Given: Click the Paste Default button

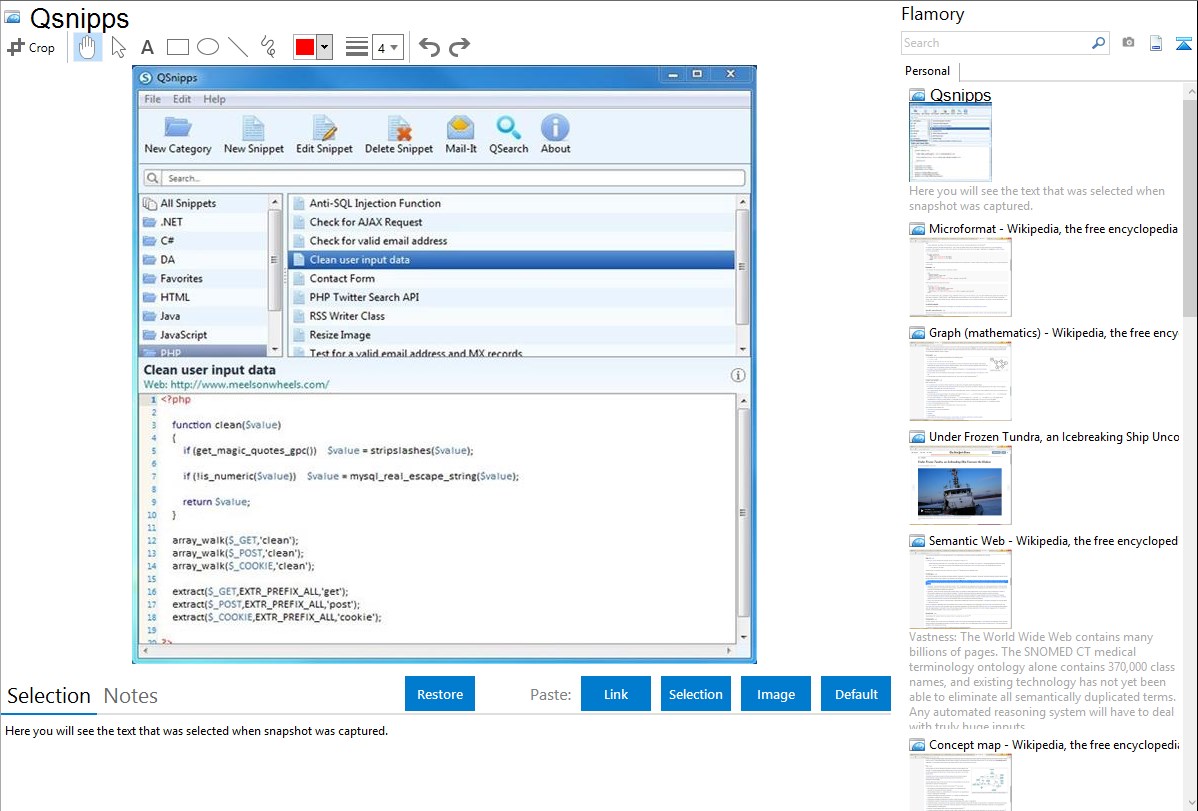Looking at the screenshot, I should coord(856,694).
